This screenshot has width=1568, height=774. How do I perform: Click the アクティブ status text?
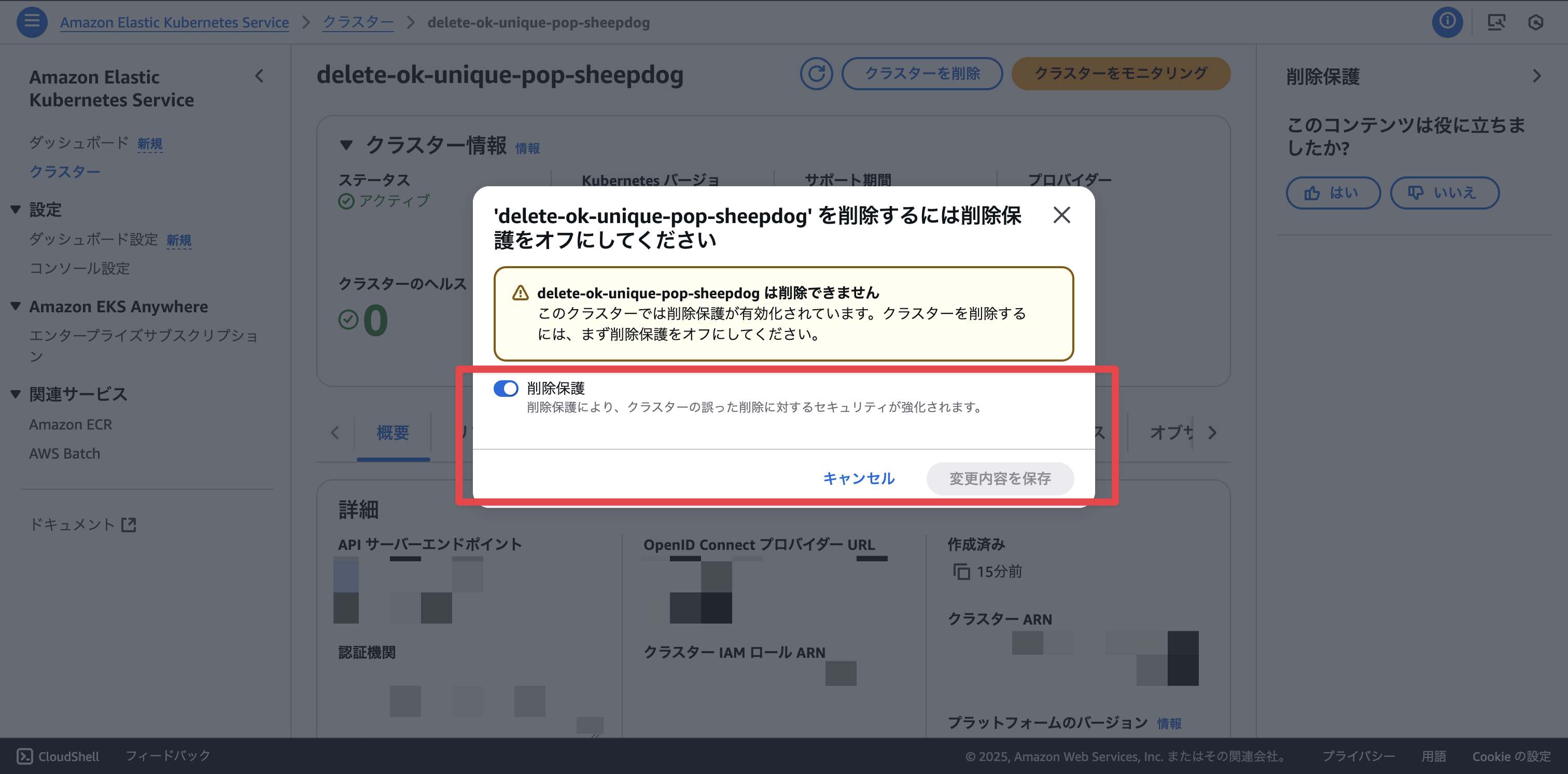pyautogui.click(x=394, y=201)
